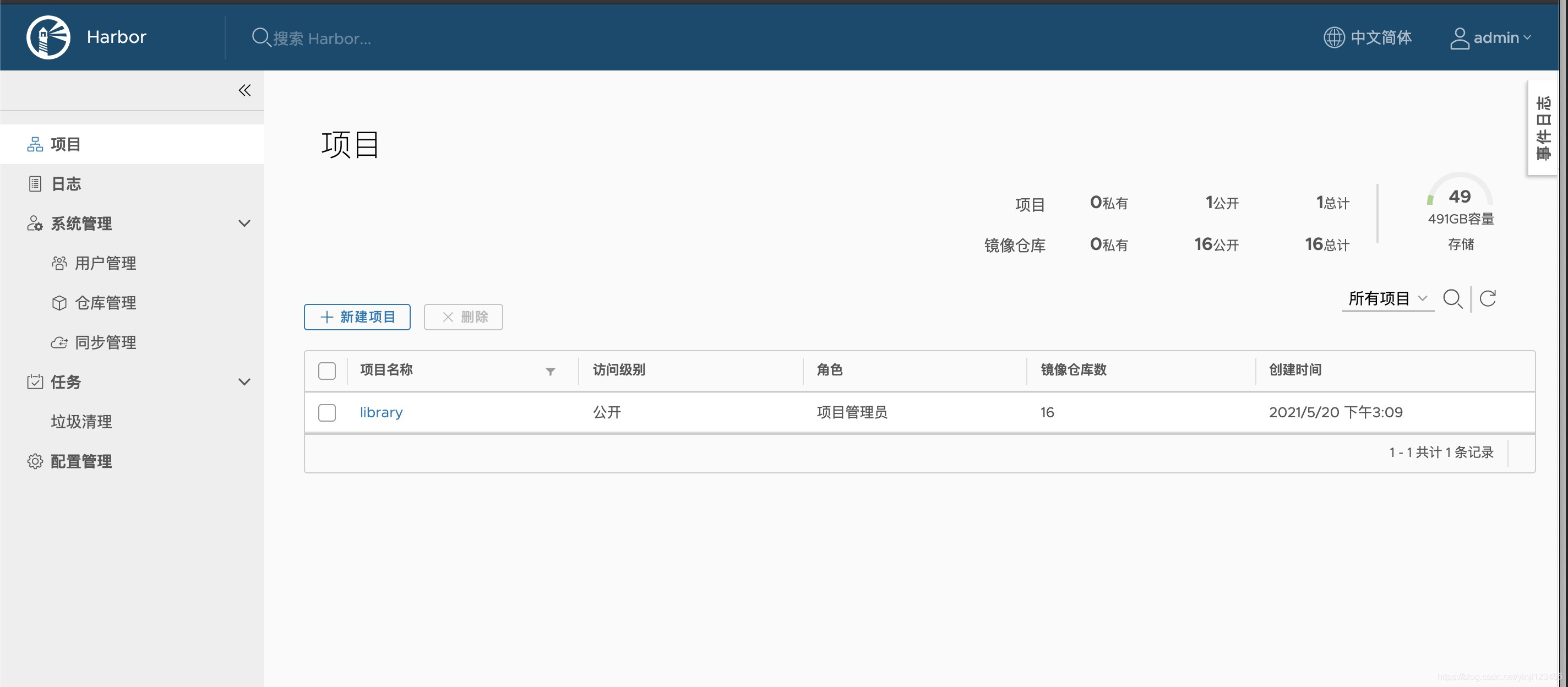The image size is (1568, 687).
Task: Open the 事件日志 side tab
Action: click(1543, 128)
